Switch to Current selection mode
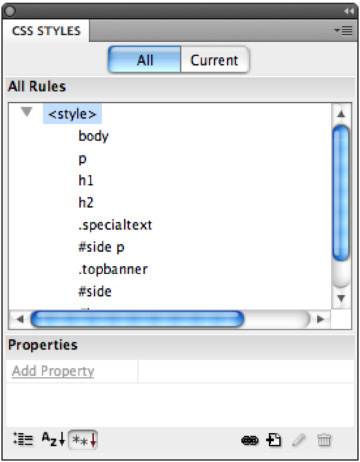 point(215,60)
